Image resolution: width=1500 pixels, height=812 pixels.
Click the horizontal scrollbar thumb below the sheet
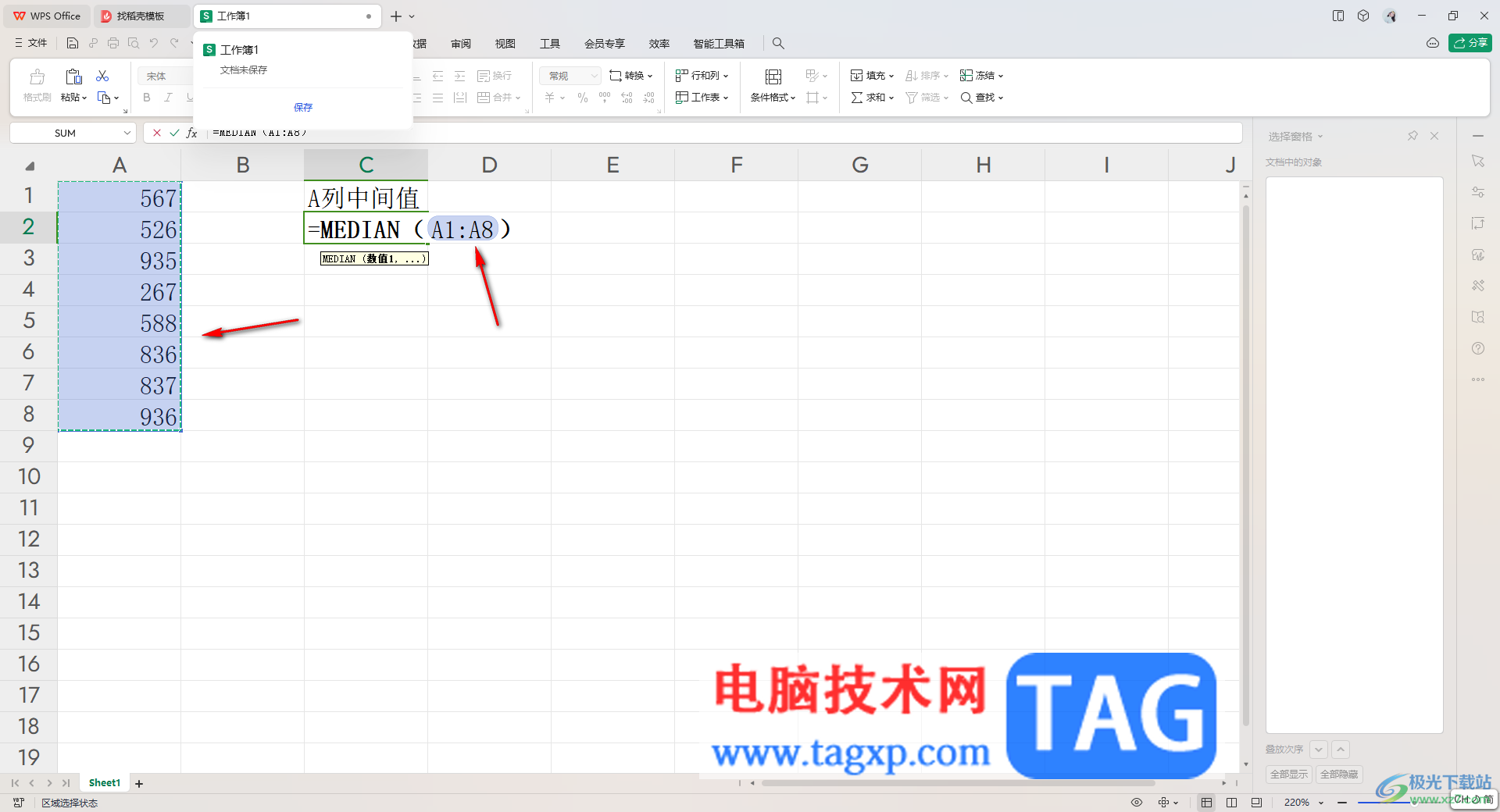click(957, 782)
